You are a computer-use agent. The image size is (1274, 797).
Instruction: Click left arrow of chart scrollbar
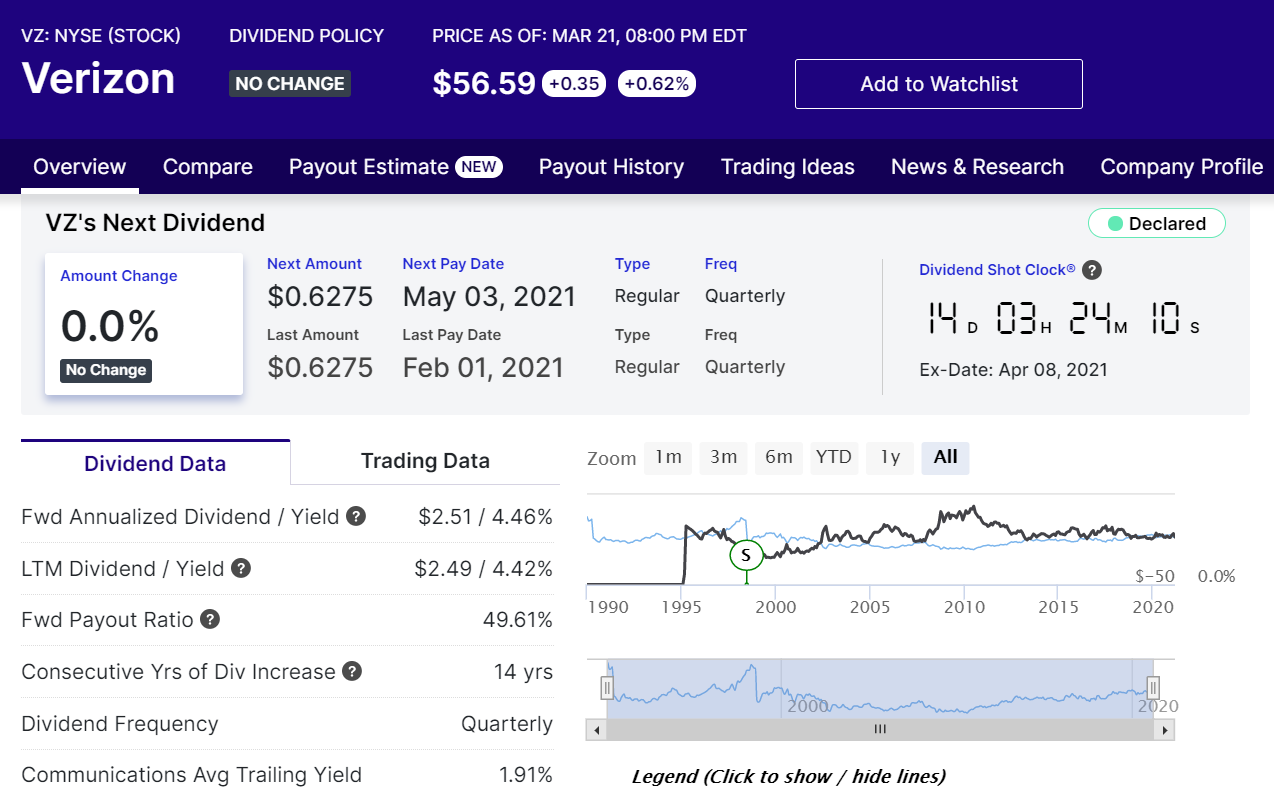pyautogui.click(x=597, y=730)
